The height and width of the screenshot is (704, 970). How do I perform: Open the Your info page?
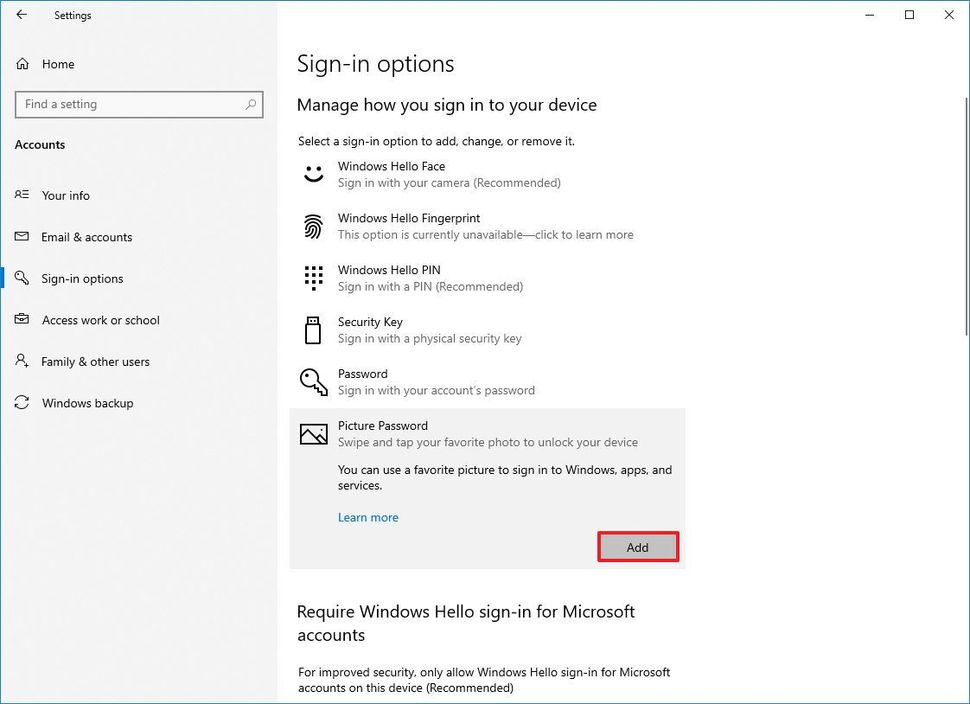[x=66, y=196]
